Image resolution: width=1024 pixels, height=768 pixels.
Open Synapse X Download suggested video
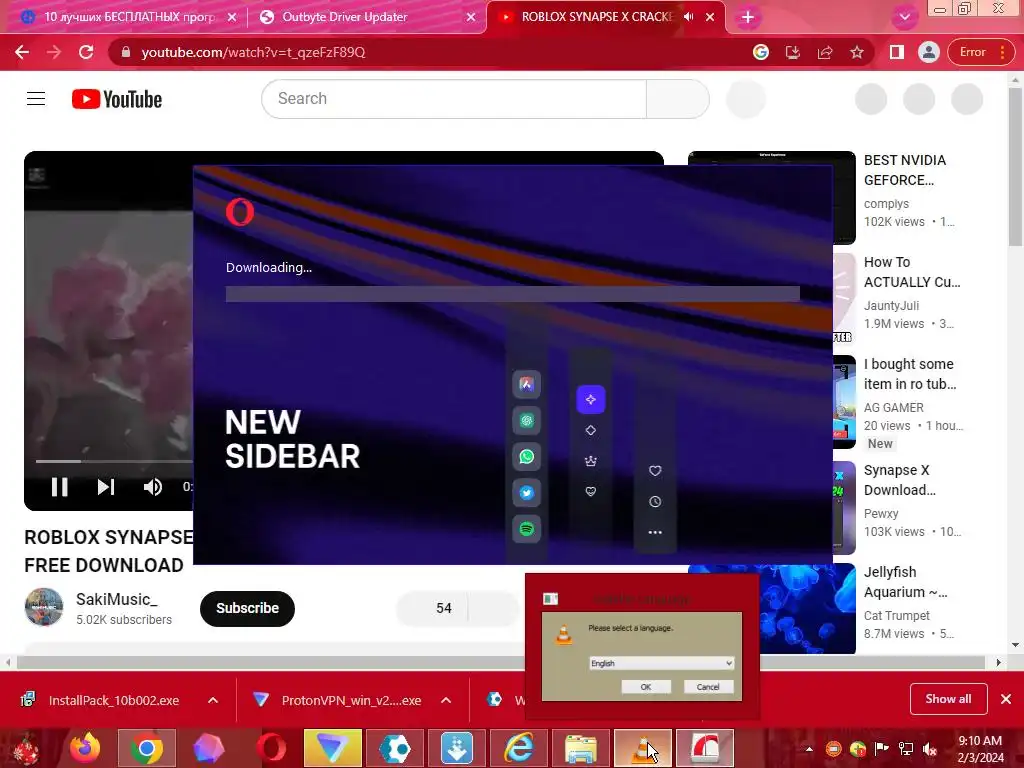[x=900, y=480]
